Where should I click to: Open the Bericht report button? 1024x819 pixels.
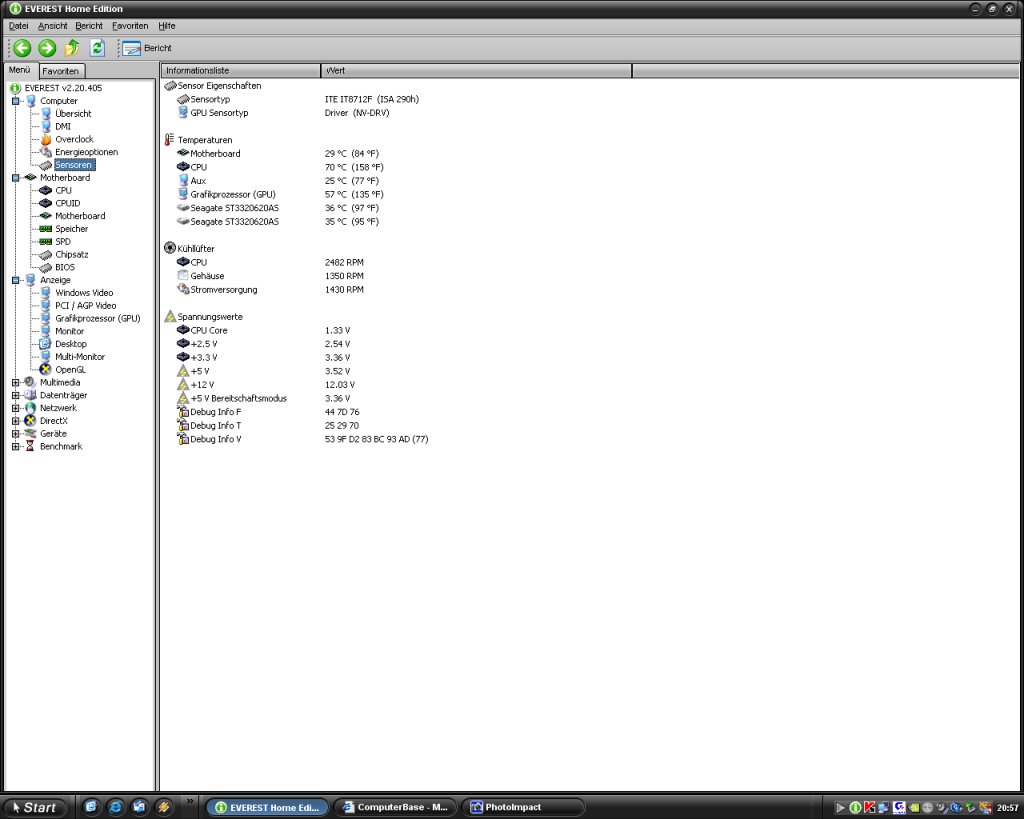click(147, 48)
